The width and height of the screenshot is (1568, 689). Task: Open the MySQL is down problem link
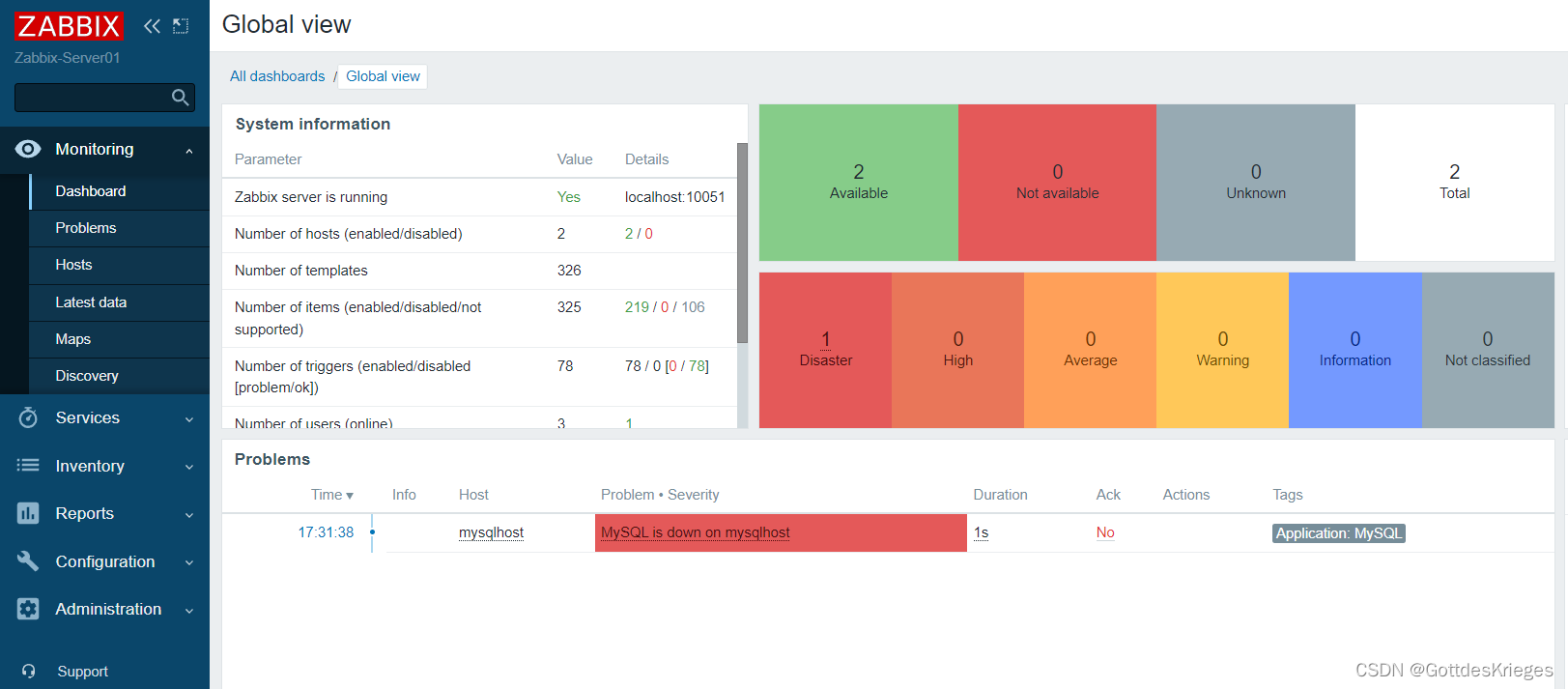click(696, 532)
